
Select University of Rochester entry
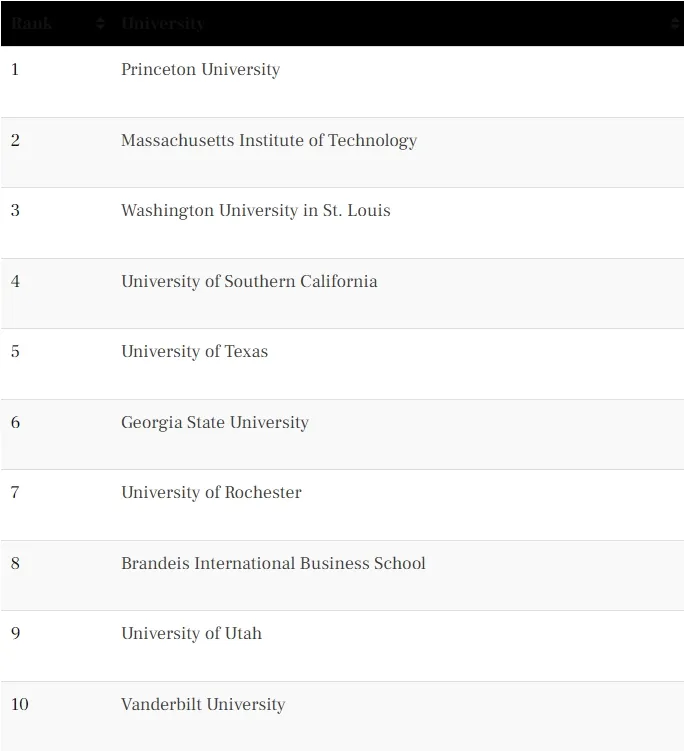coord(211,492)
